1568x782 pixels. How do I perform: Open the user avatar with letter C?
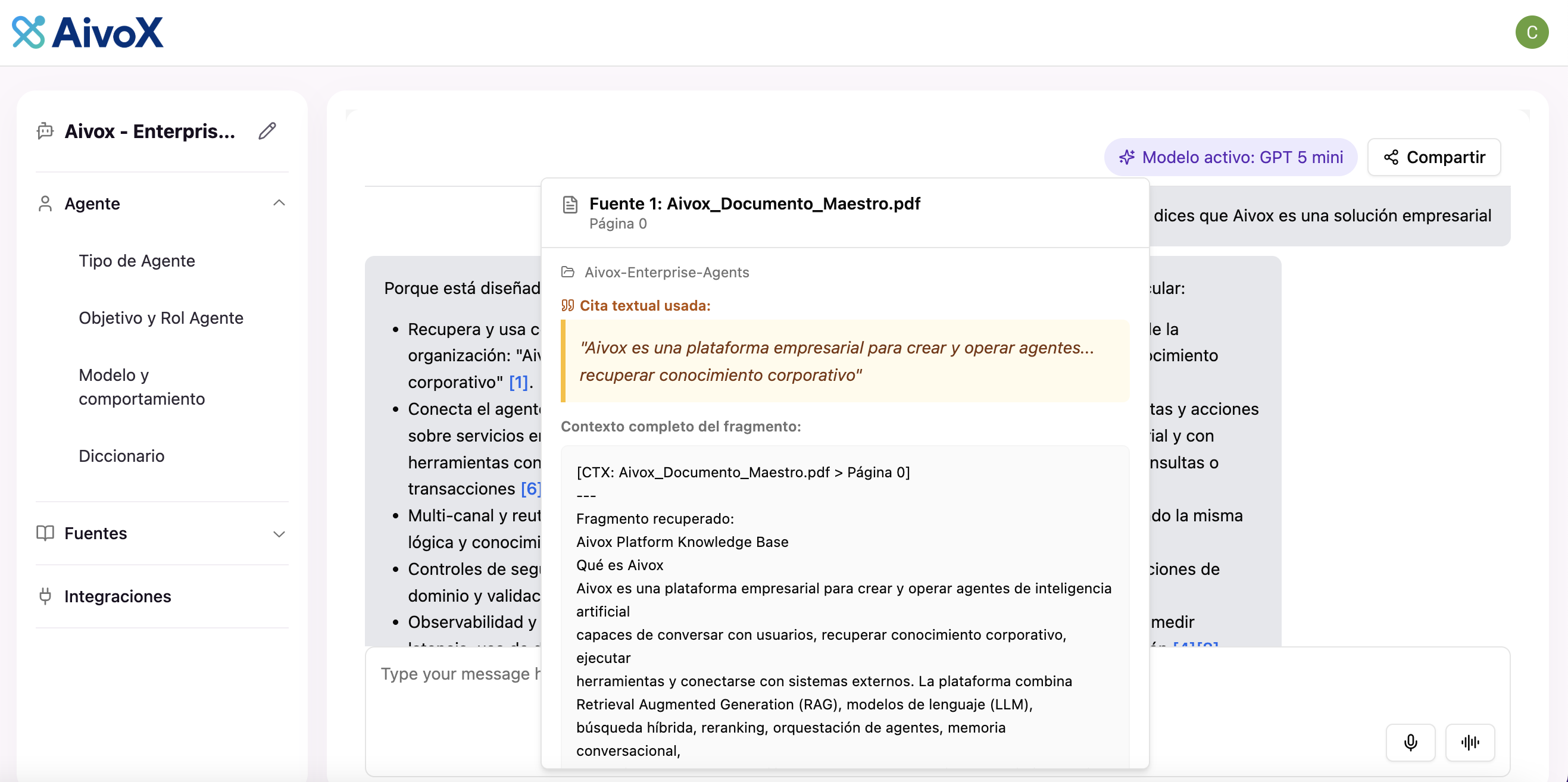[x=1532, y=32]
